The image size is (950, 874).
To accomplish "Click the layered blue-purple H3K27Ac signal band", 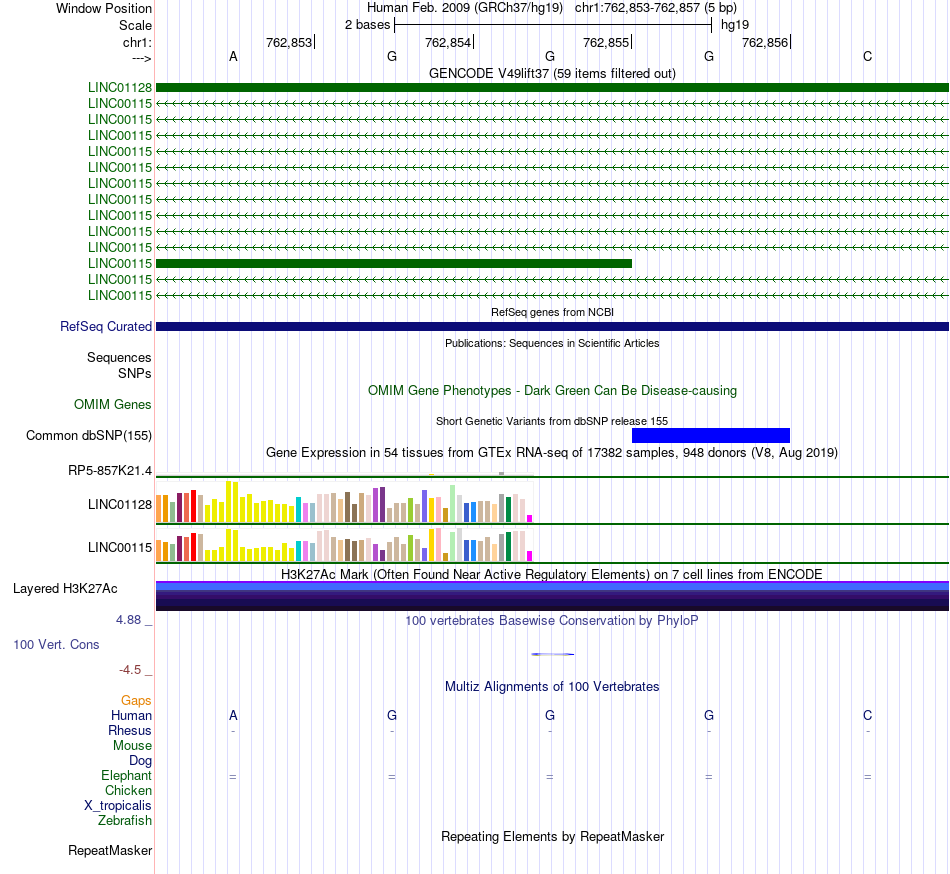I will (x=552, y=596).
